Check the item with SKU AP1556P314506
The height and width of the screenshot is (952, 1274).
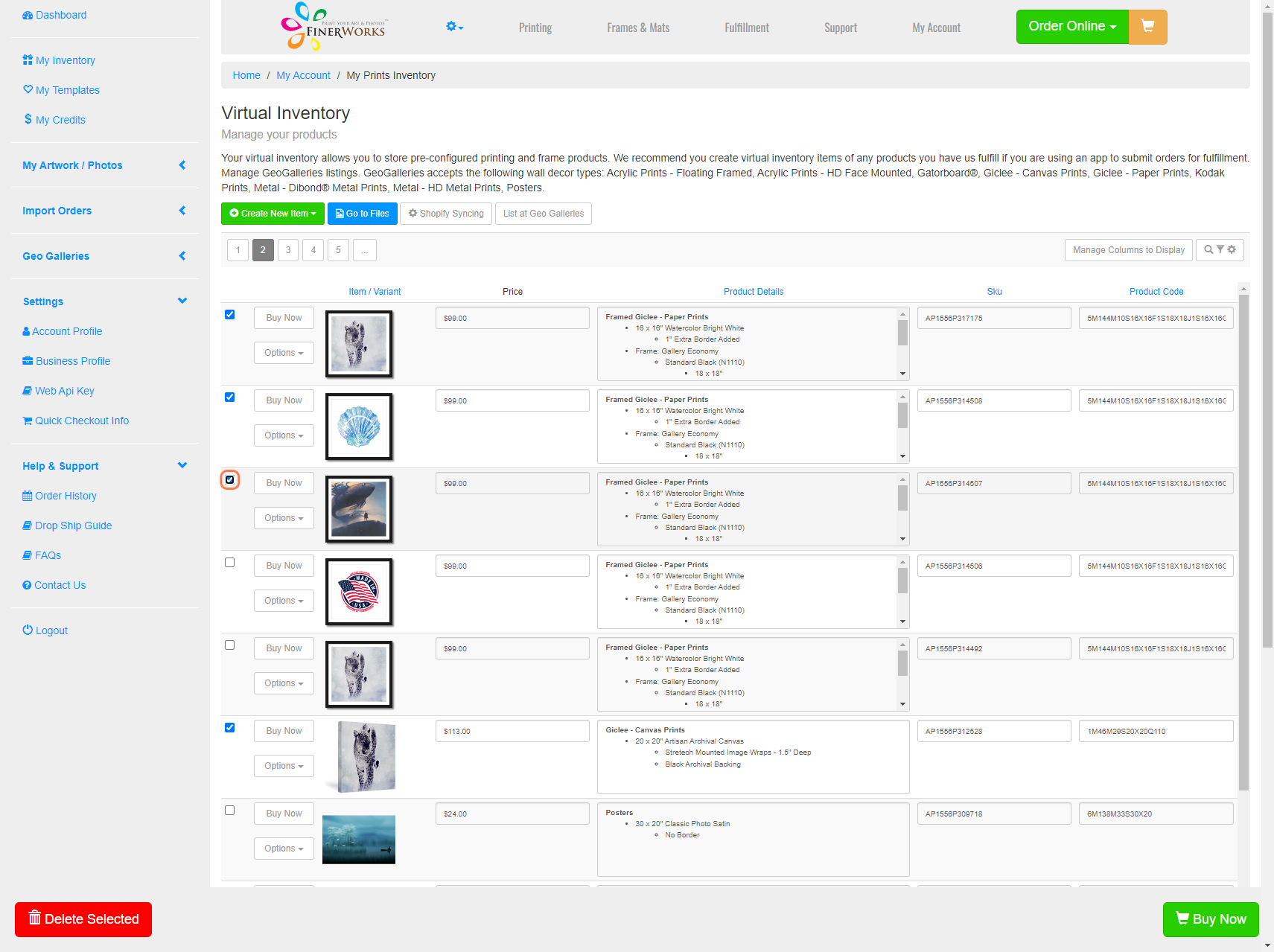coord(229,563)
